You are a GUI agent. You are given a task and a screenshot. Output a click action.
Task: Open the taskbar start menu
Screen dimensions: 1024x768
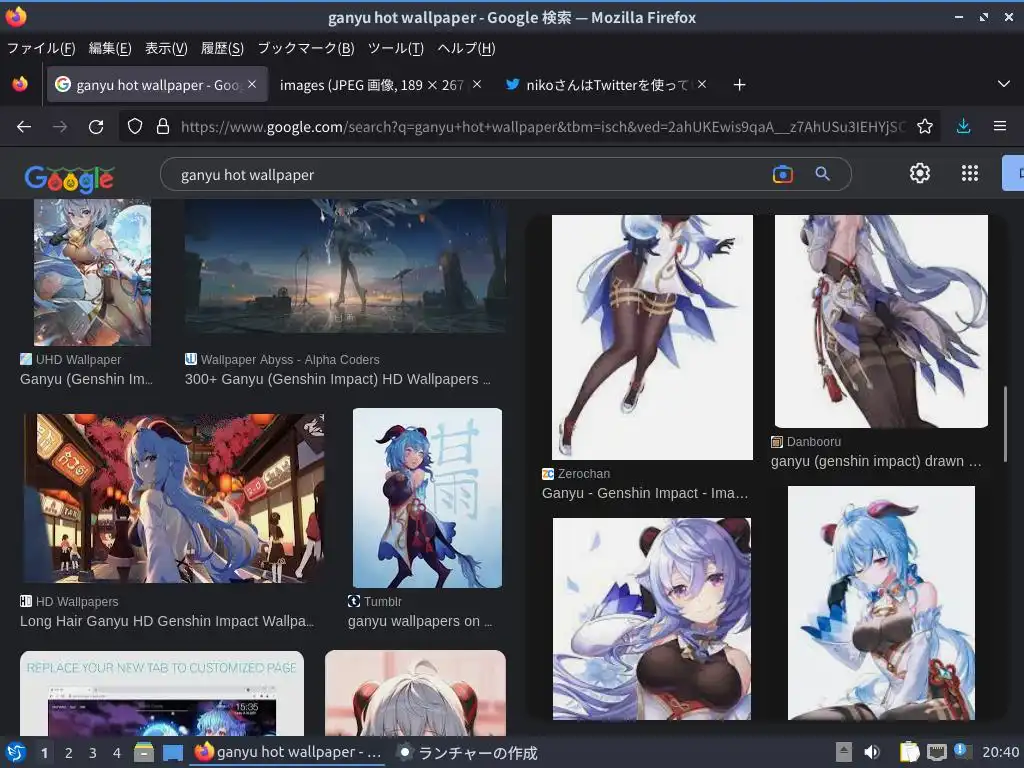(x=16, y=753)
